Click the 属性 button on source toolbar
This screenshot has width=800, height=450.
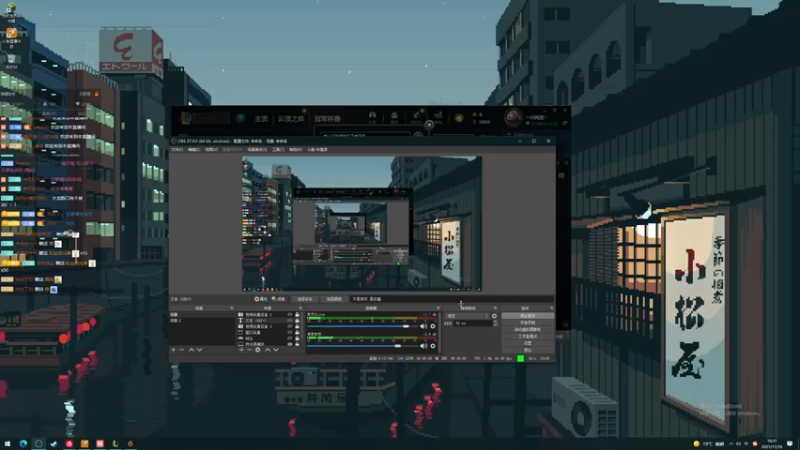[x=261, y=299]
